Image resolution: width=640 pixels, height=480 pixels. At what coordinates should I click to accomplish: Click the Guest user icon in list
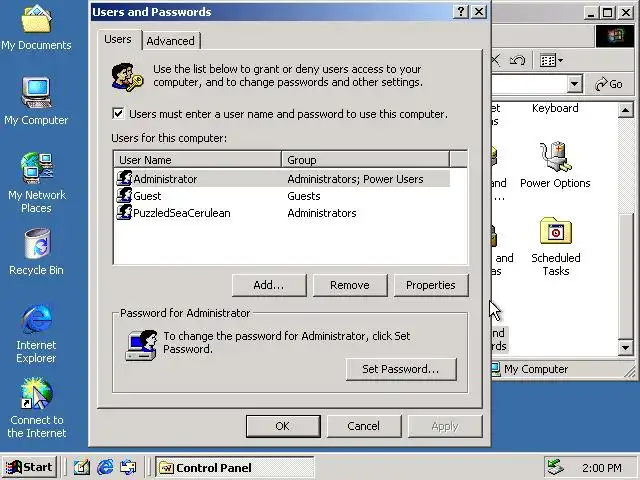[124, 196]
